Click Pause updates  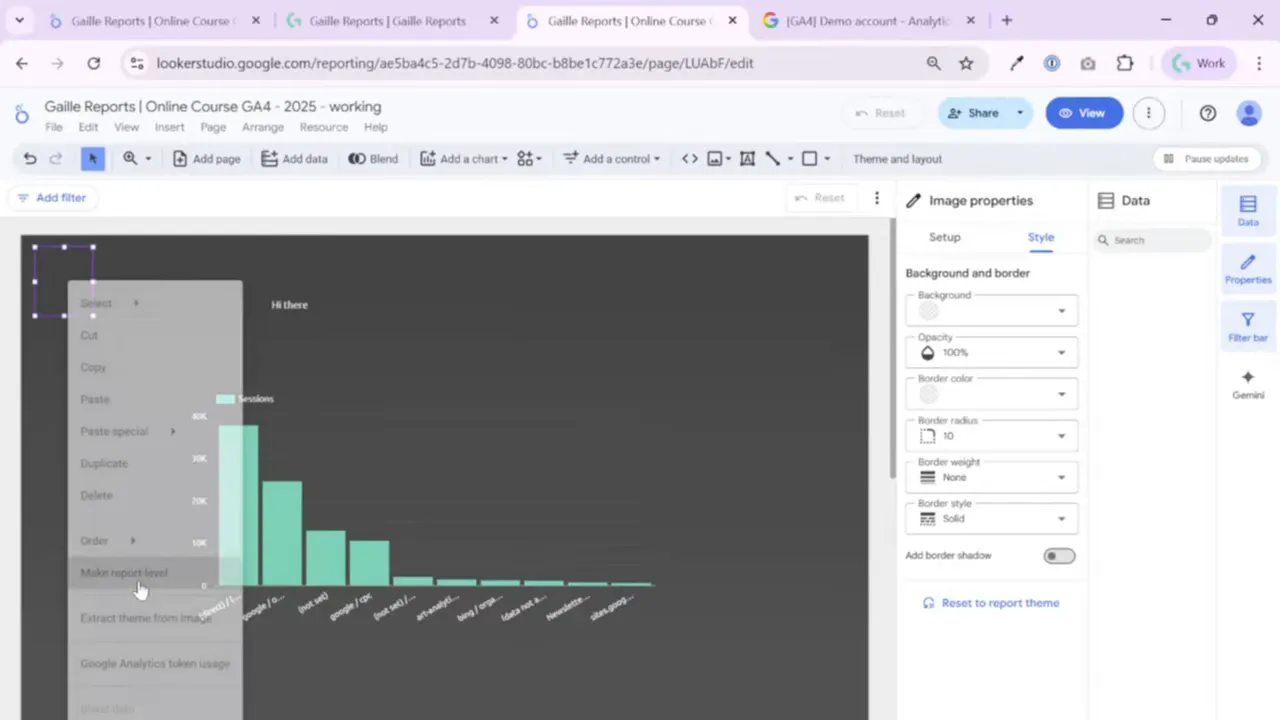(1206, 158)
